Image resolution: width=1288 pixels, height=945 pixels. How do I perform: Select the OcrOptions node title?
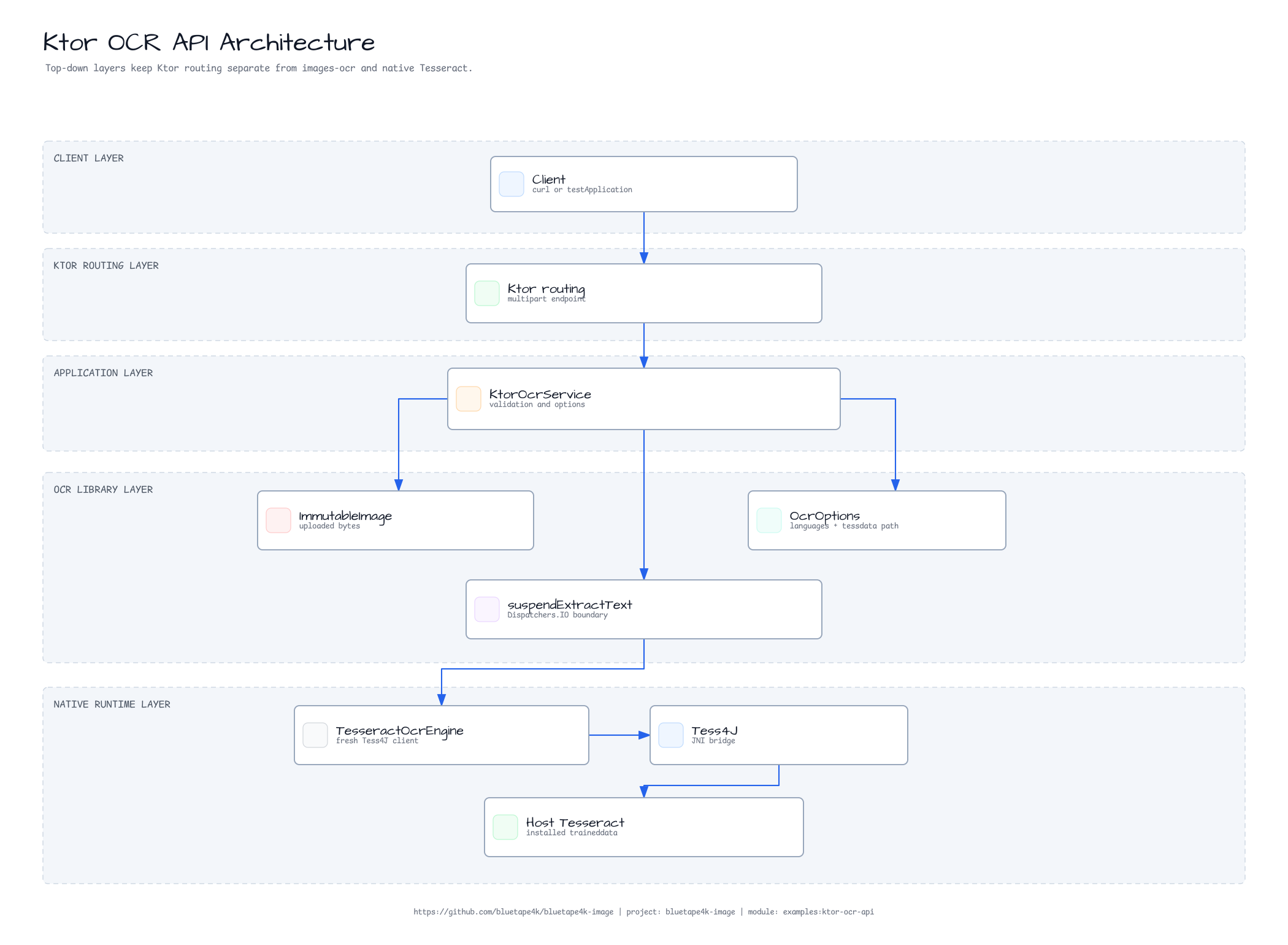(824, 516)
